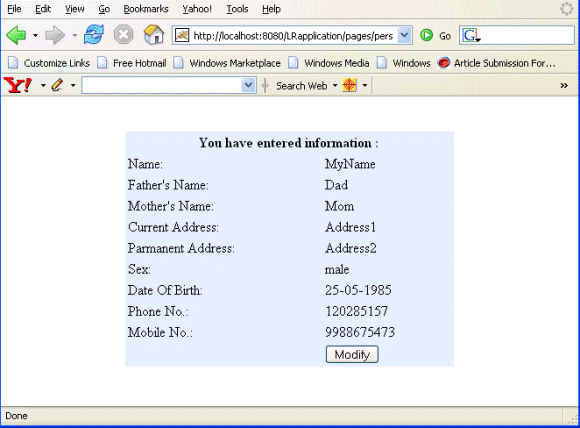
Task: Click the Yahoo toolbar pencil icon
Action: click(57, 85)
